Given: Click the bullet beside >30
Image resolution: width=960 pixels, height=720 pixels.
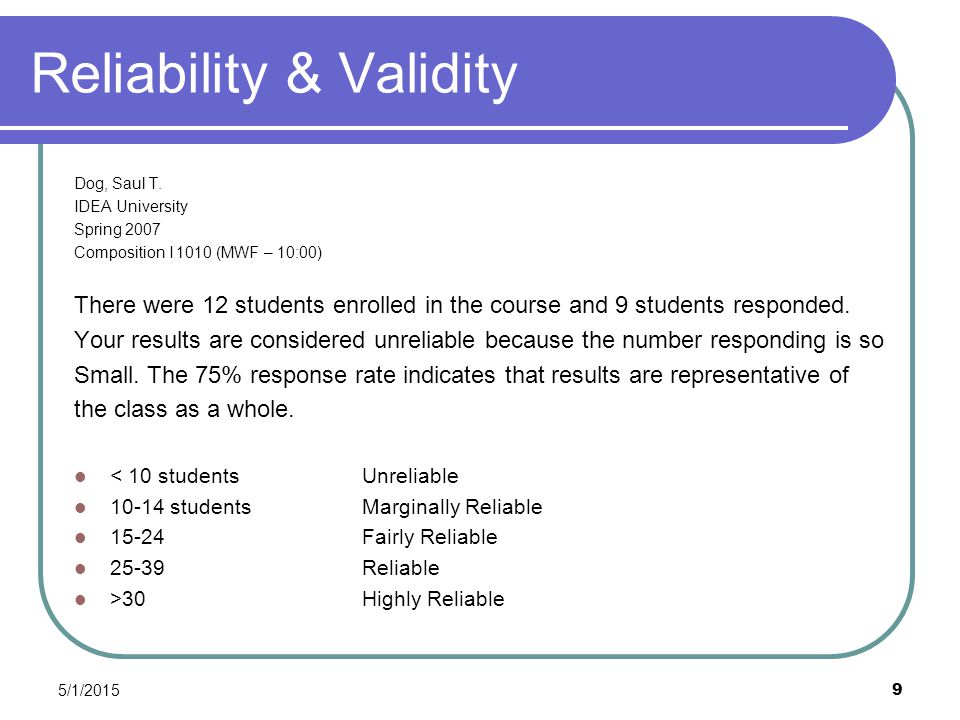Looking at the screenshot, I should [80, 599].
